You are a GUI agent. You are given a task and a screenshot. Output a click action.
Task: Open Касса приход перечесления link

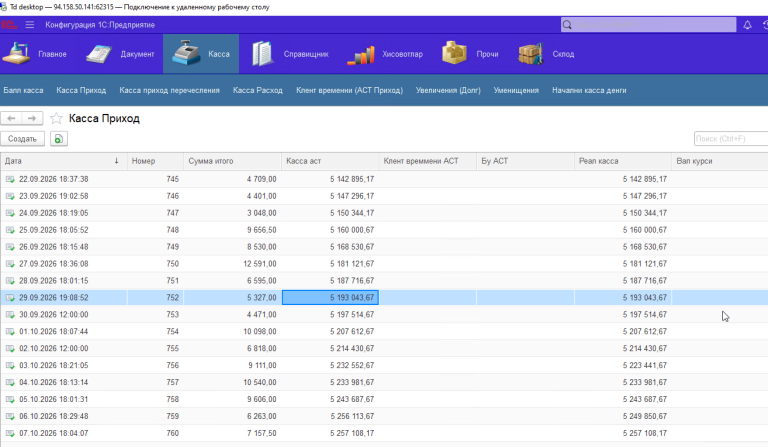click(169, 90)
